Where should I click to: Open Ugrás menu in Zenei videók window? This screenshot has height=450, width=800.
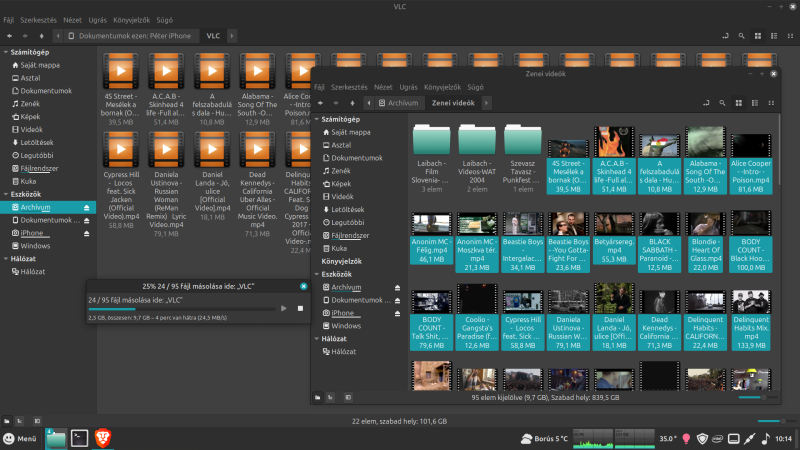(408, 87)
